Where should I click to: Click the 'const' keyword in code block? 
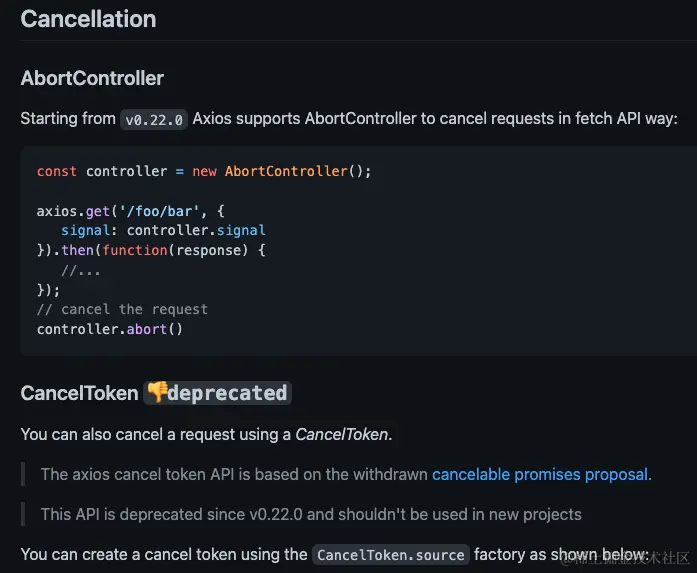pos(56,172)
